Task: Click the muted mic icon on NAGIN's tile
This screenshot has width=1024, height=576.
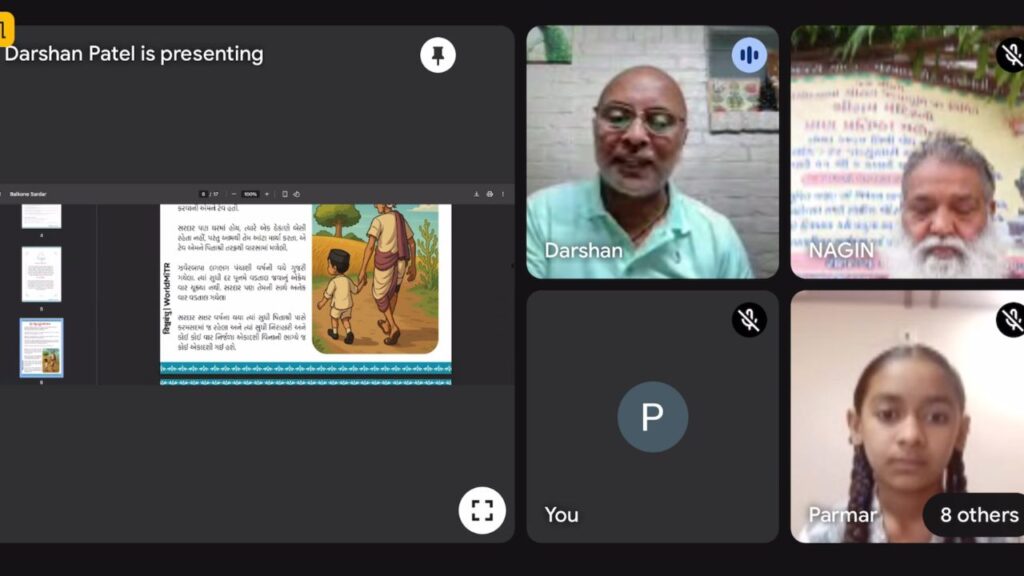Action: click(1011, 55)
